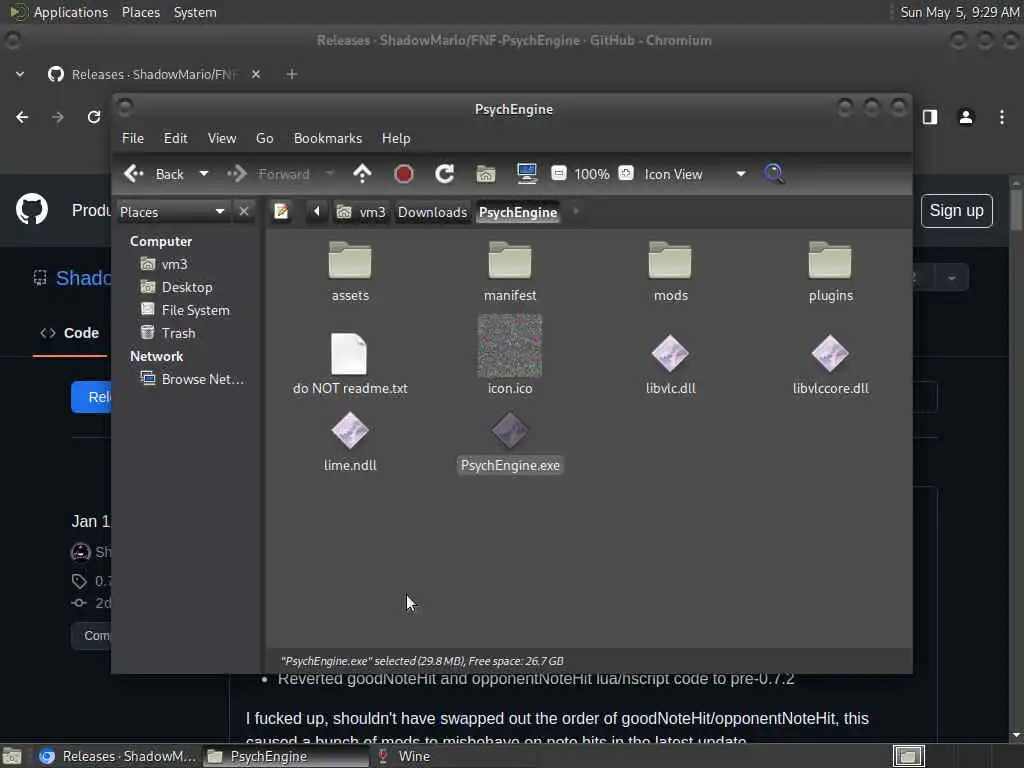
Task: Select the assets folder icon
Action: pos(350,261)
